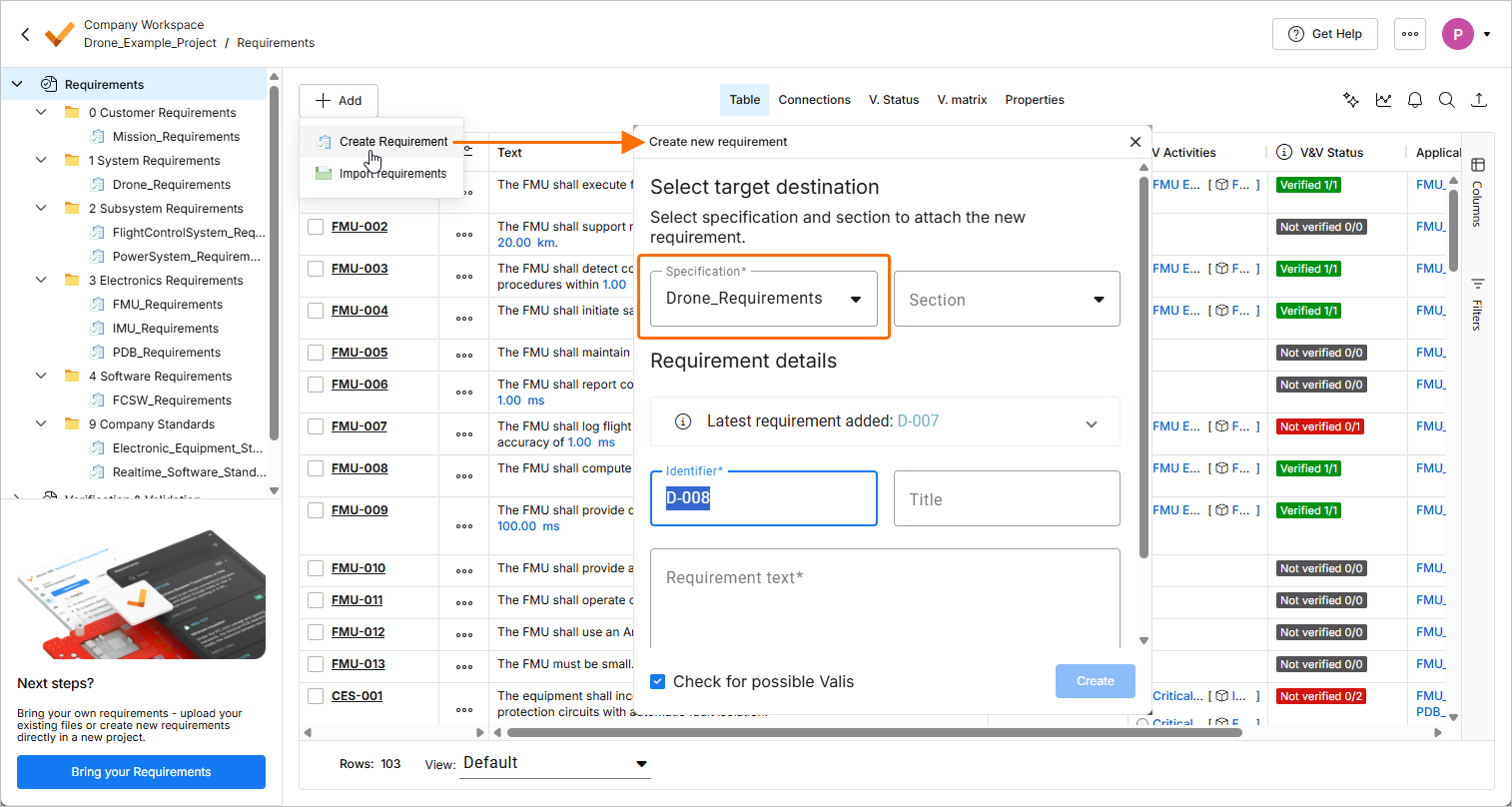This screenshot has height=807, width=1512.
Task: Switch to the Connections tab
Action: pyautogui.click(x=814, y=100)
